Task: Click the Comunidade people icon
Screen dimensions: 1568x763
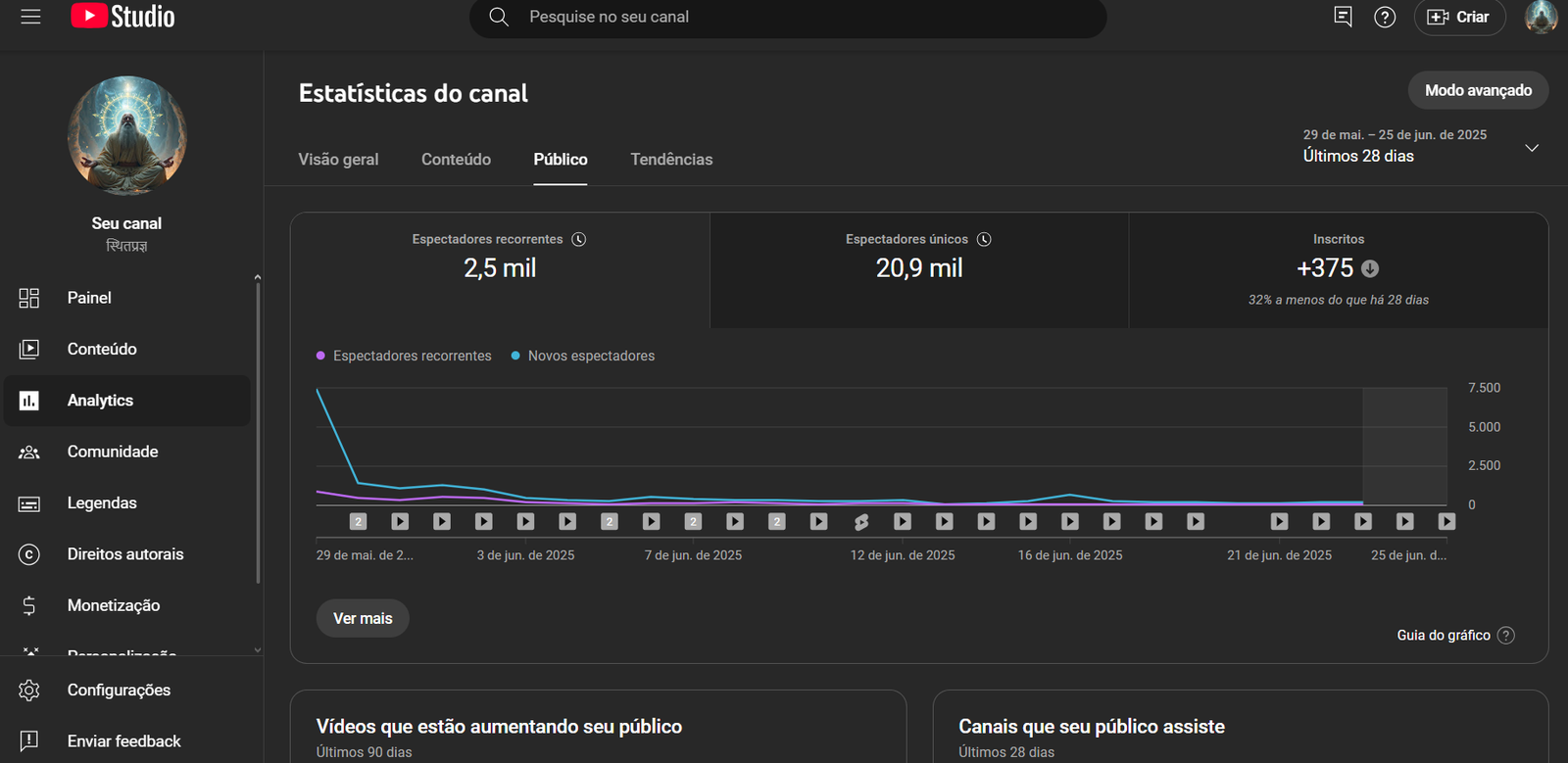Action: tap(29, 452)
